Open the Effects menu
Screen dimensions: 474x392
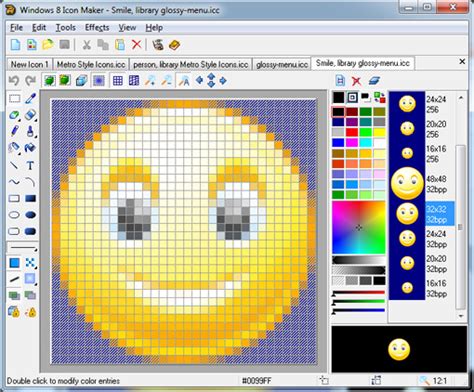click(97, 28)
